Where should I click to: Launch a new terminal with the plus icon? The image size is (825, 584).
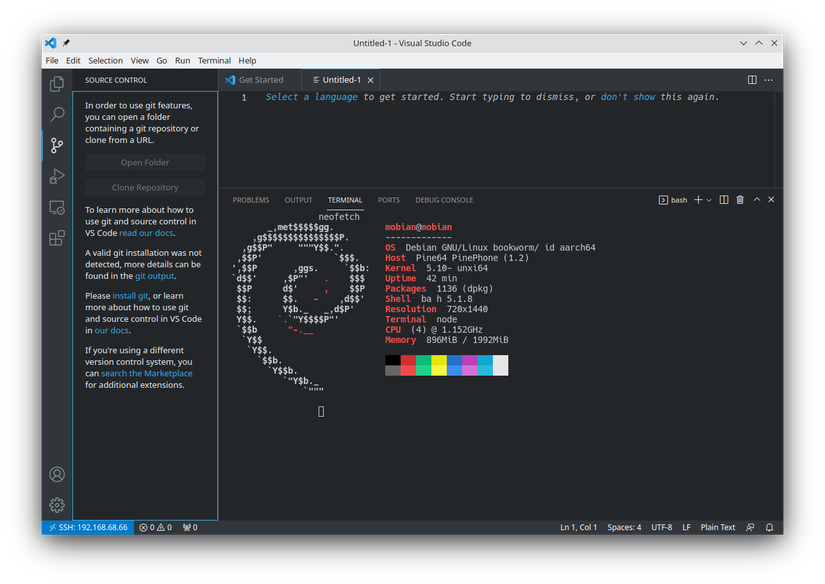tap(698, 199)
